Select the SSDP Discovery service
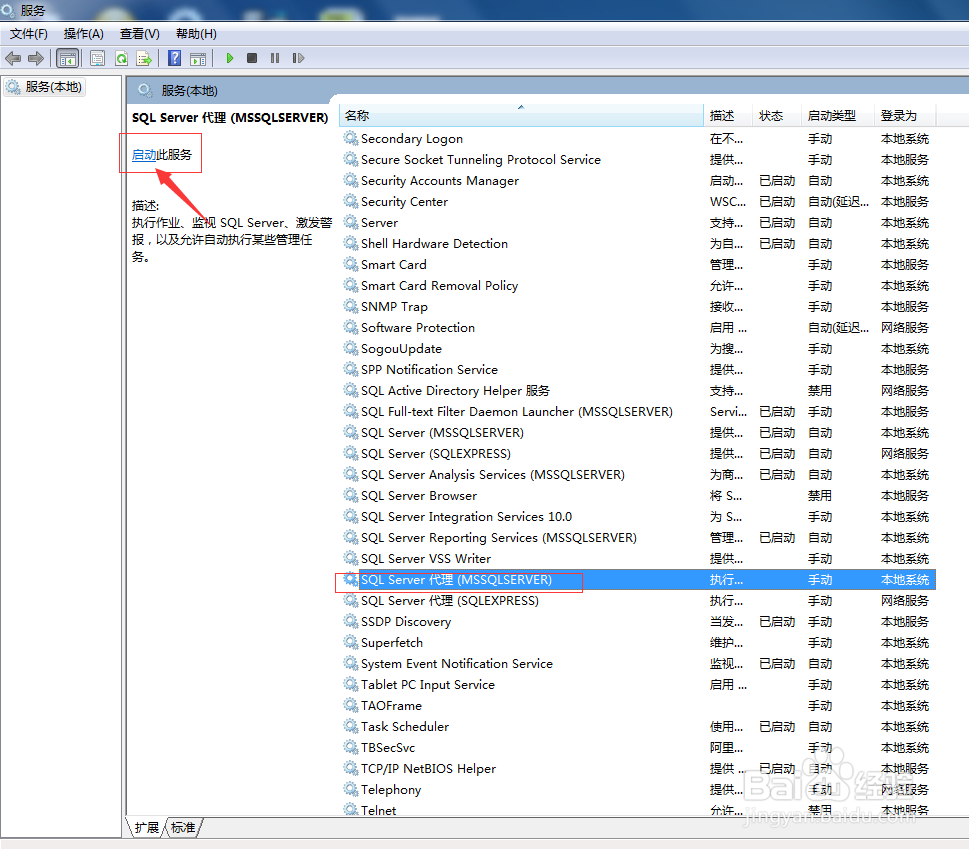The width and height of the screenshot is (969, 849). pos(638,622)
